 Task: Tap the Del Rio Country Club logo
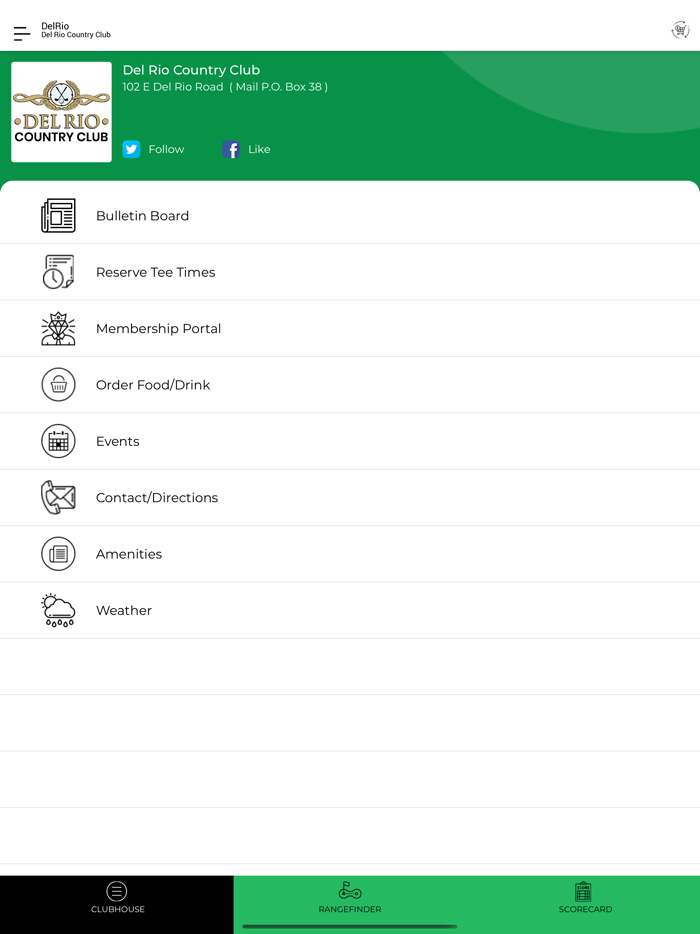coord(61,112)
